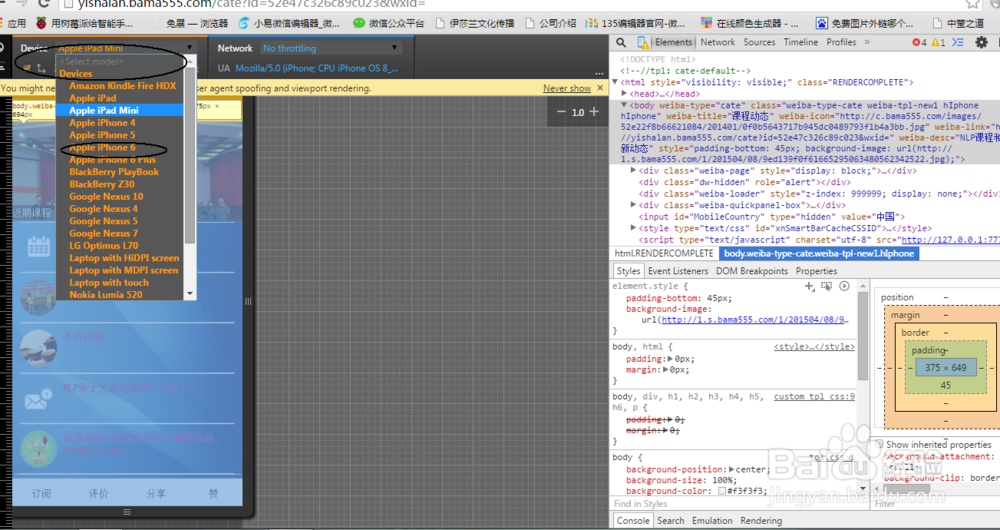Screen dimensions: 1000x530
Task: Show more DevTools panels chevron
Action: [x=867, y=42]
